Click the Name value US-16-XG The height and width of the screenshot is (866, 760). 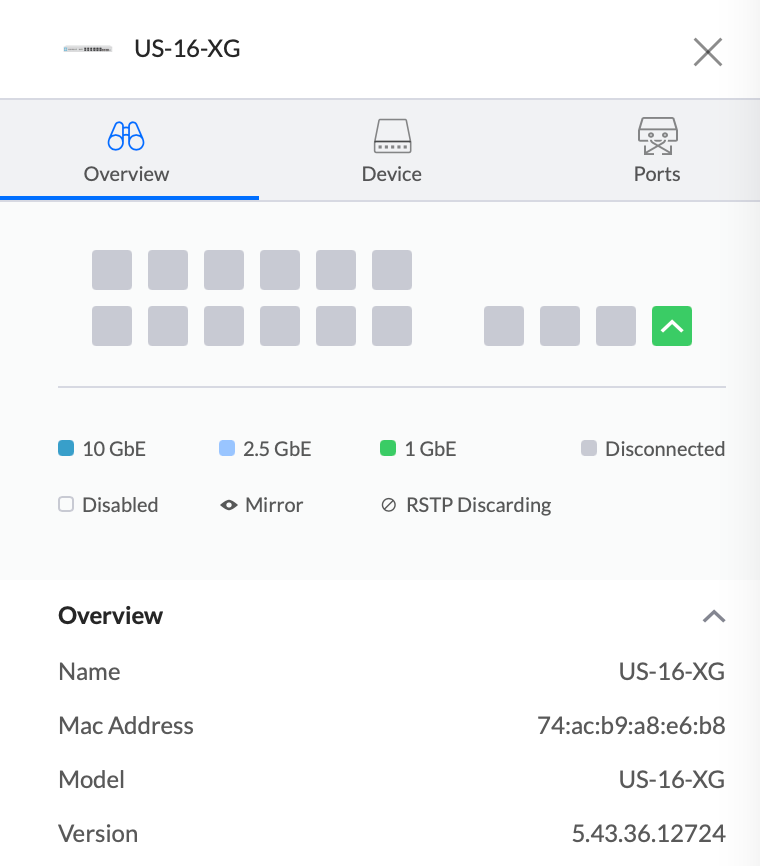pyautogui.click(x=672, y=672)
